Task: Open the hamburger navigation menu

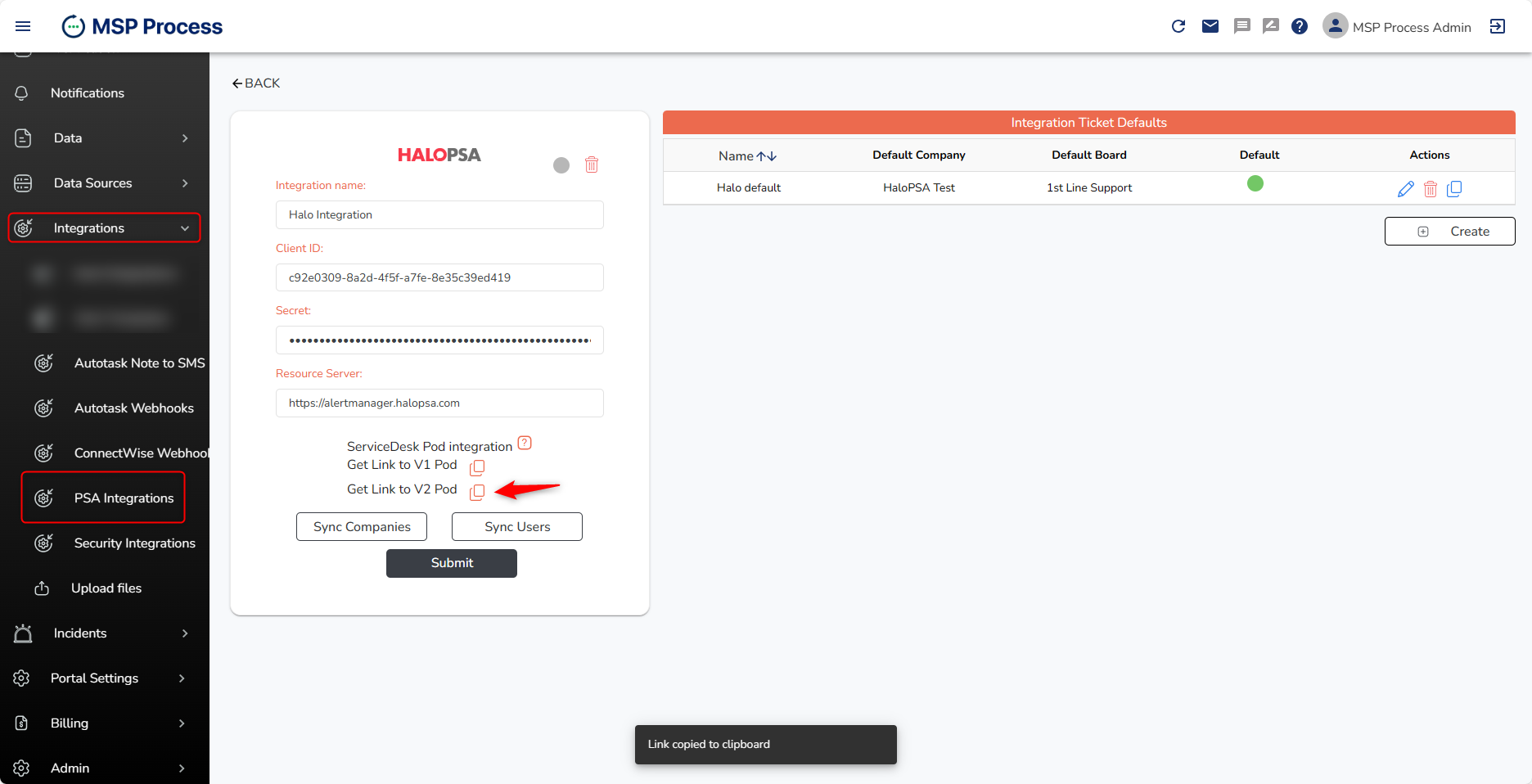Action: tap(23, 26)
